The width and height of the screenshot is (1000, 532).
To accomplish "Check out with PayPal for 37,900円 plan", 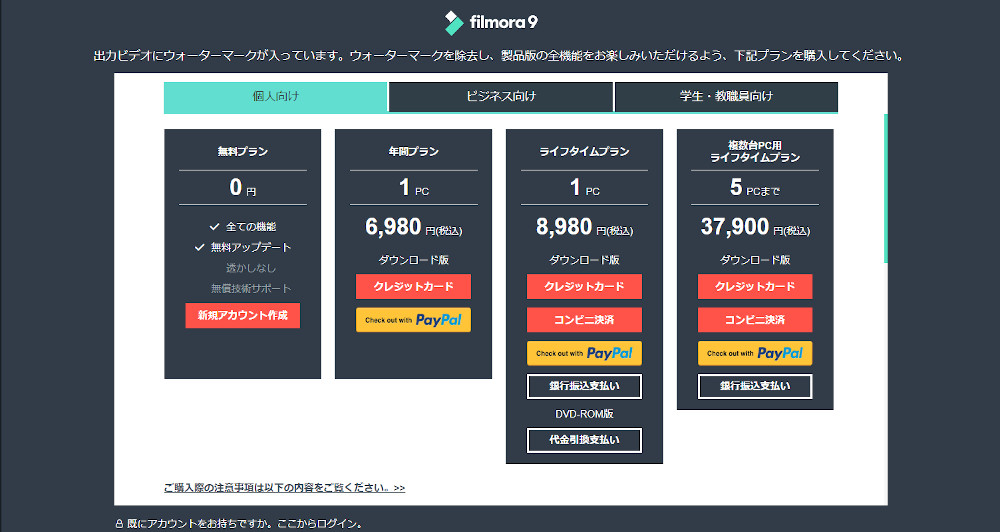I will point(755,353).
